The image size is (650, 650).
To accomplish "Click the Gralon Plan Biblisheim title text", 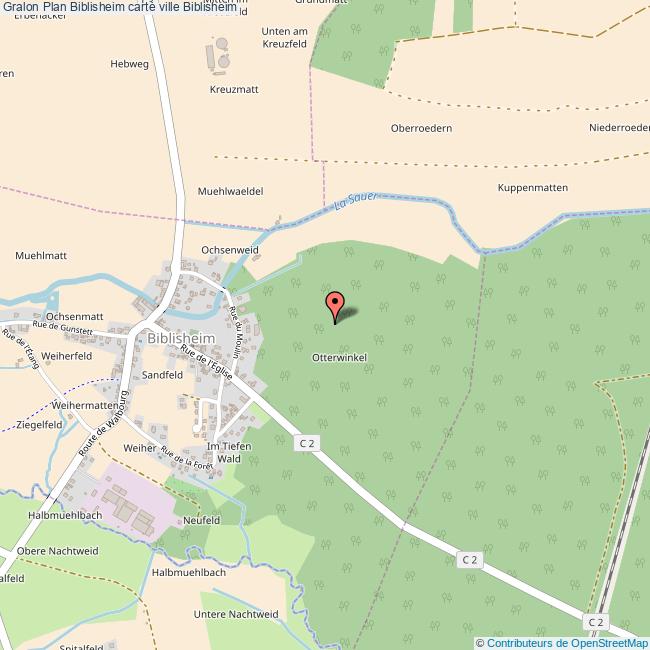I will tap(120, 7).
